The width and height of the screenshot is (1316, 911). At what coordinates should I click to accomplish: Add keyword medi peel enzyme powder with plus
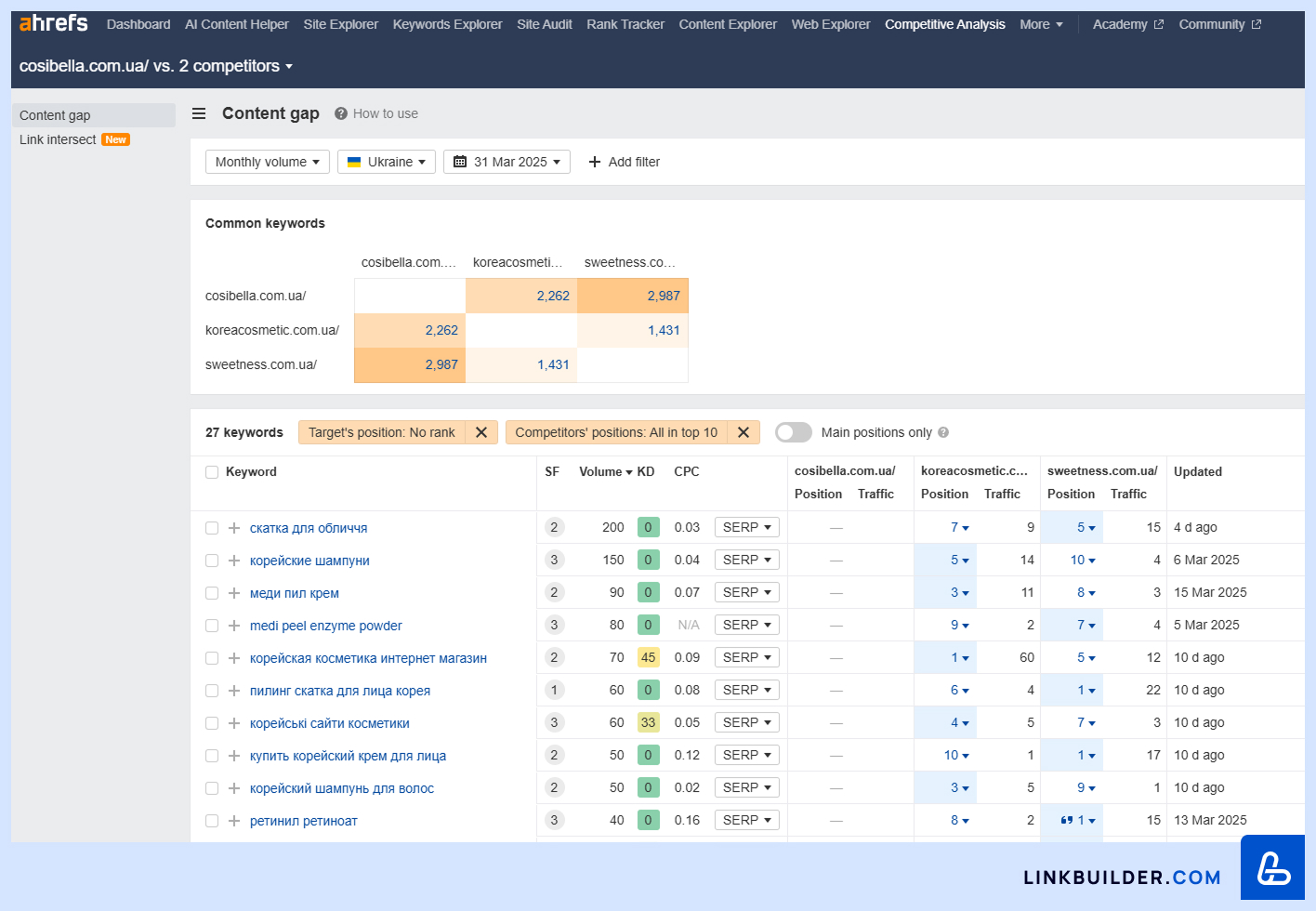[234, 626]
